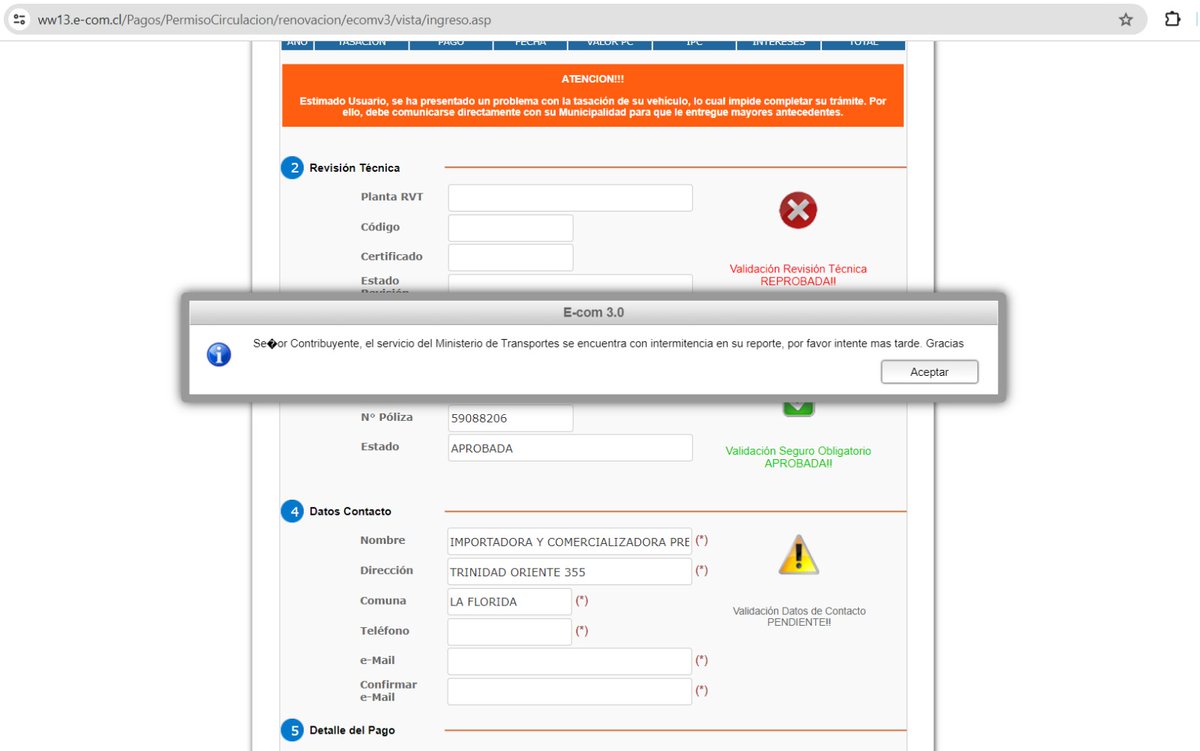Click the yellow warning Datos Contacto icon
Screen dimensions: 1200x751
798,555
